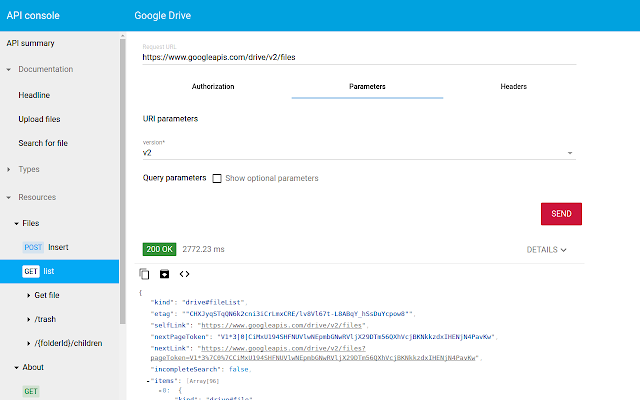Open the Upload files documentation page
640x400 pixels.
[x=39, y=119]
